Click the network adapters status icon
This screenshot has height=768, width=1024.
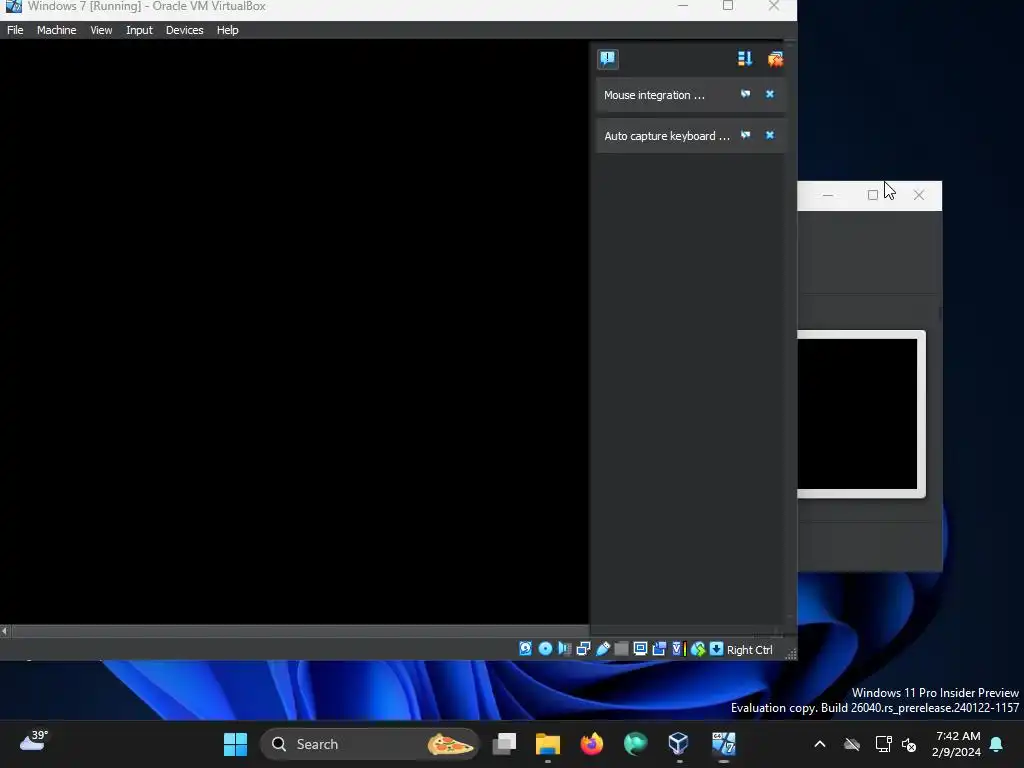(583, 648)
